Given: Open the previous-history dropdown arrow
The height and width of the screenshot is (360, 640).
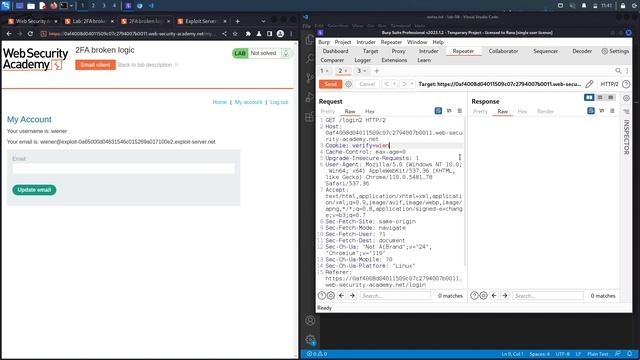Looking at the screenshot, I should [x=394, y=84].
